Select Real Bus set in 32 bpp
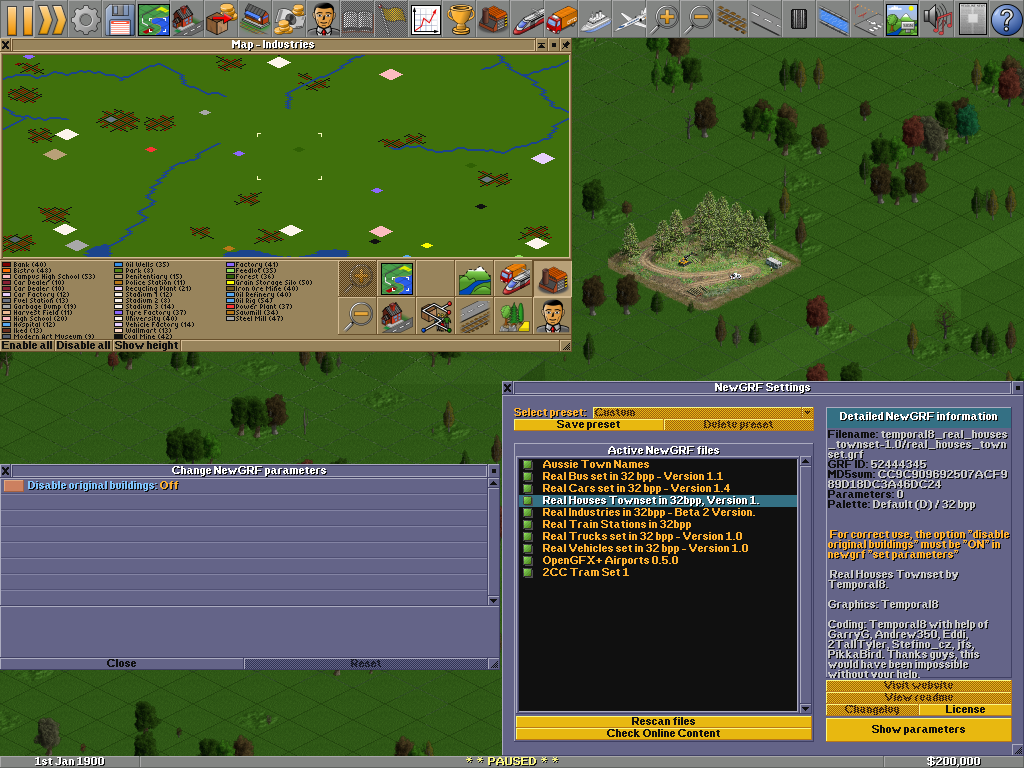This screenshot has height=768, width=1024. click(658, 476)
